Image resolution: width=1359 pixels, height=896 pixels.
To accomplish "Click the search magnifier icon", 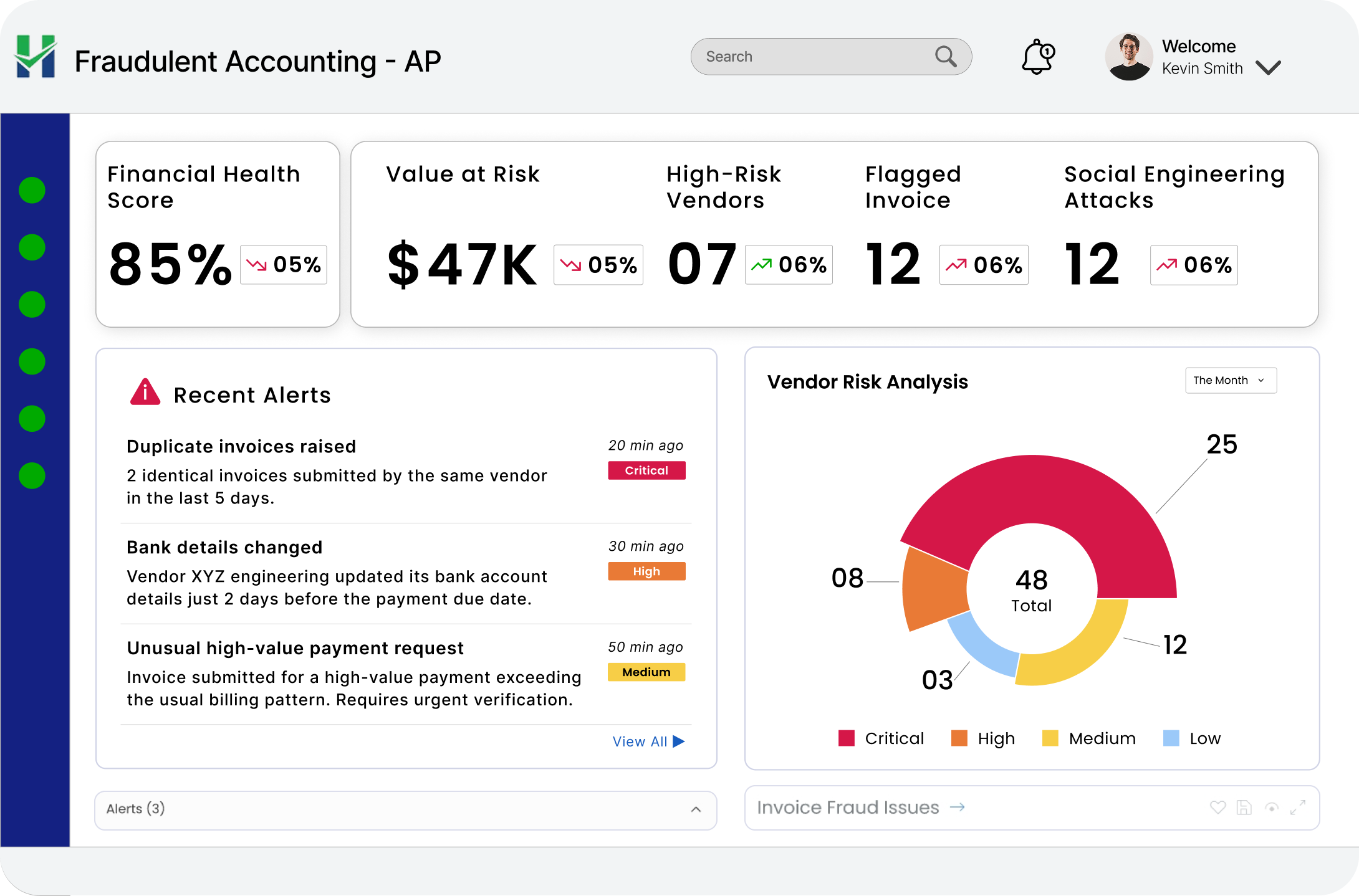I will click(x=946, y=57).
